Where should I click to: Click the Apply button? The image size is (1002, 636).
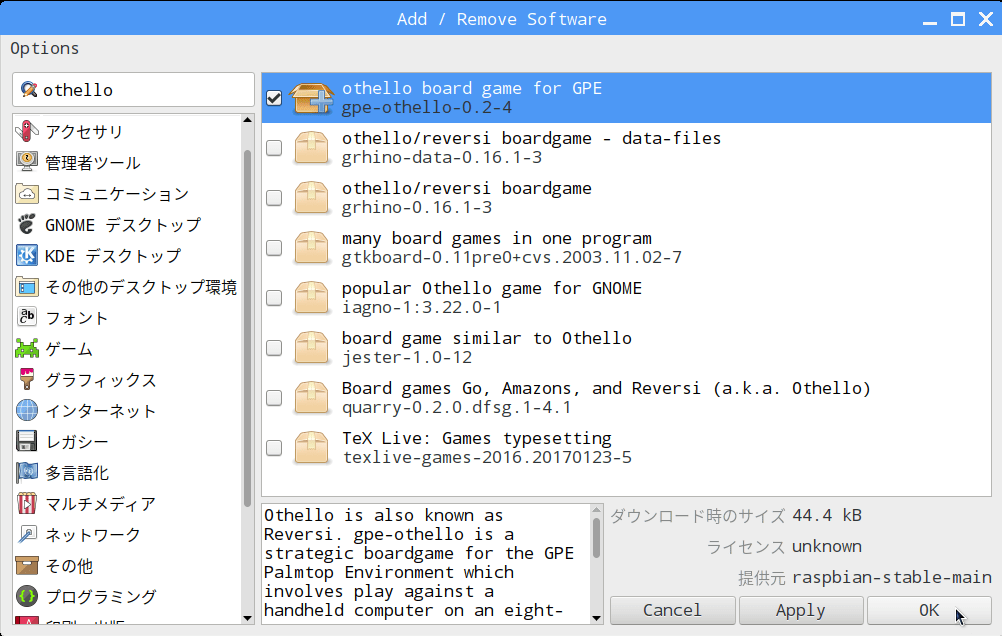(801, 610)
